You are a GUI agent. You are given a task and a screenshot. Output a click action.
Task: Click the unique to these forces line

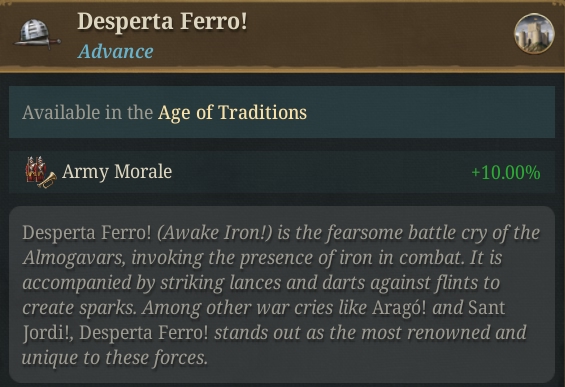tap(115, 358)
